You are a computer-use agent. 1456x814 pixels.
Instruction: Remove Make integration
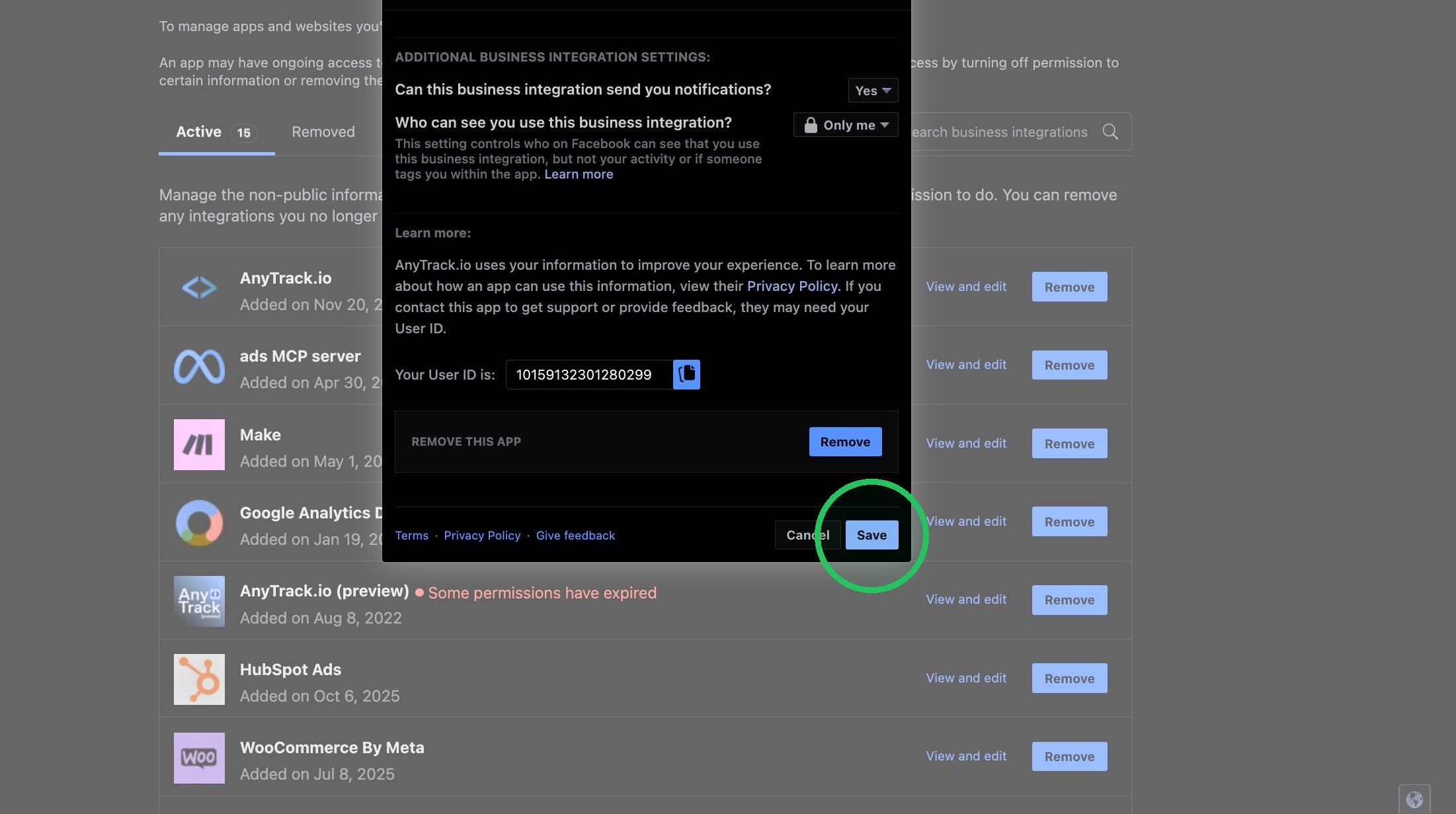point(1069,444)
